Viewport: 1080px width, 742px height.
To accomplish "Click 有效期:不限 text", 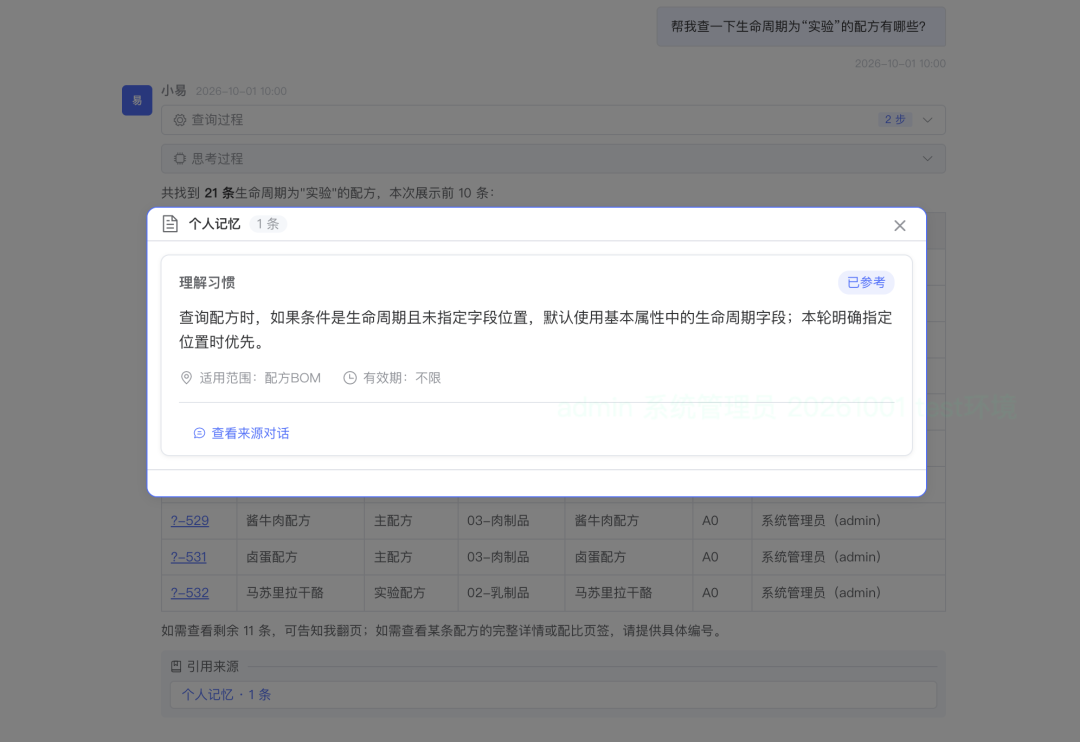I will click(402, 378).
